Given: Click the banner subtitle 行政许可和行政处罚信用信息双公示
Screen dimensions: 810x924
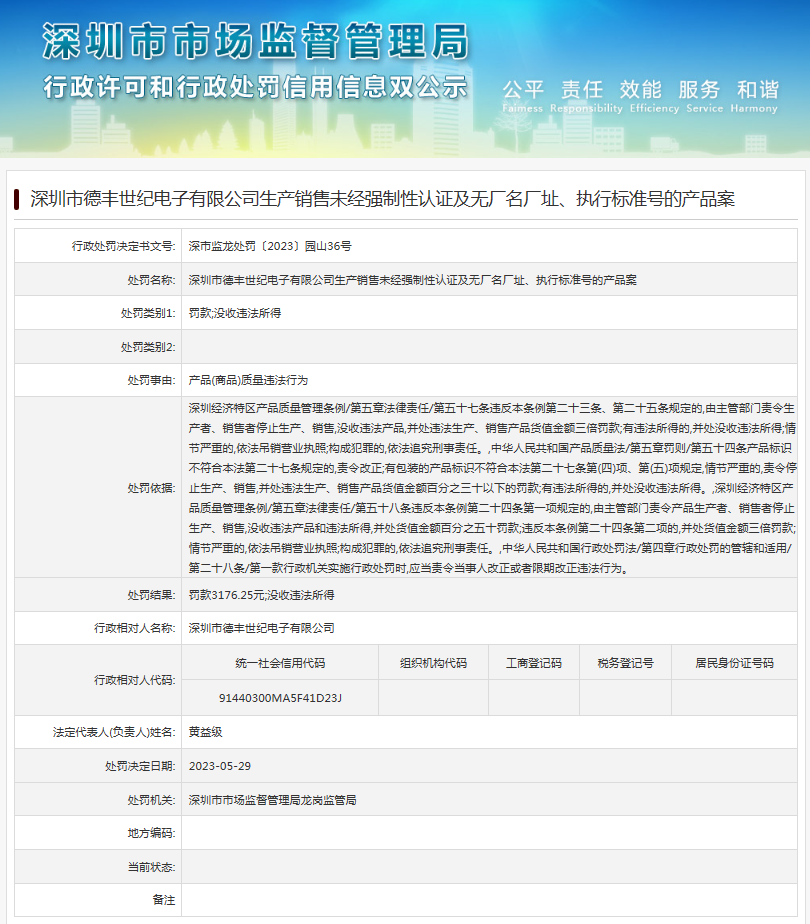Looking at the screenshot, I should click(x=256, y=87).
